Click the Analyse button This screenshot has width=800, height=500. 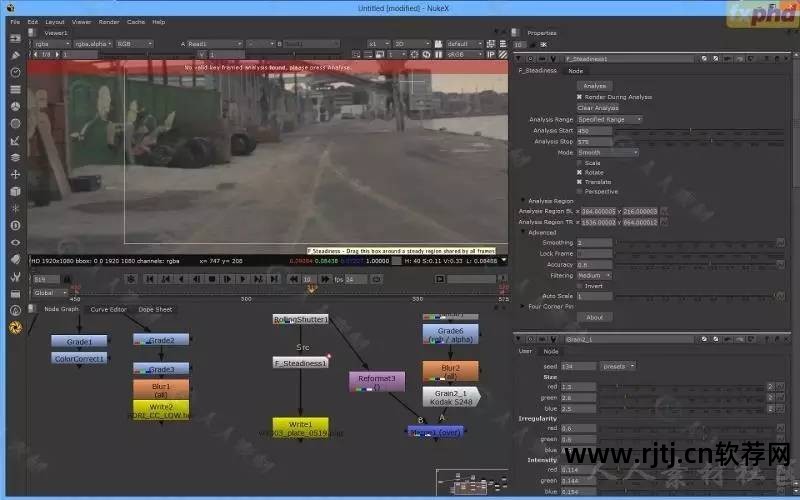[x=594, y=86]
